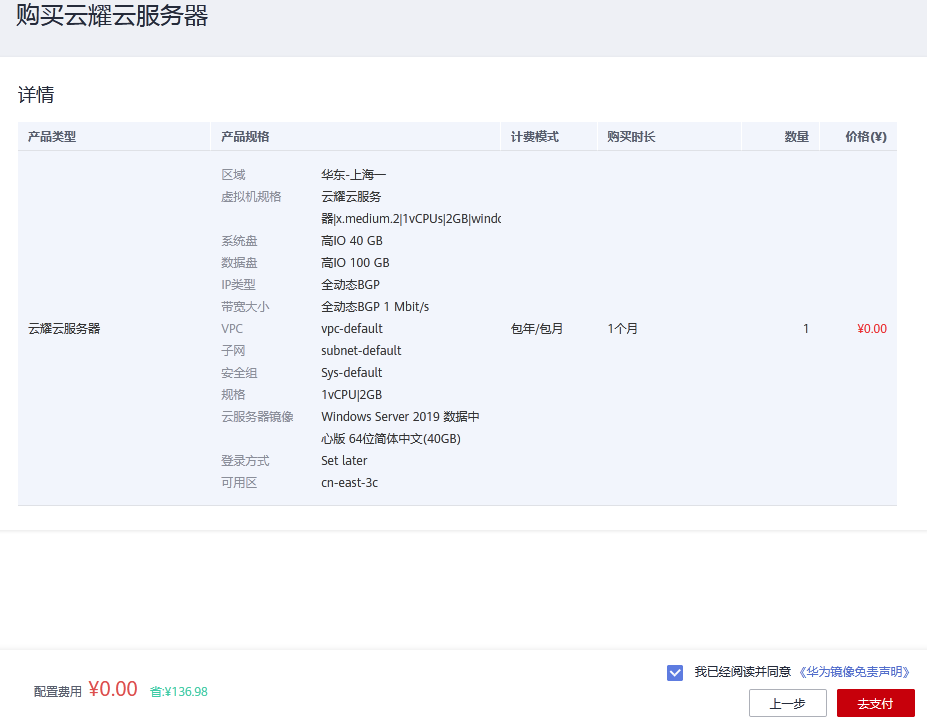Click the 产品类型 column header

tap(52, 137)
